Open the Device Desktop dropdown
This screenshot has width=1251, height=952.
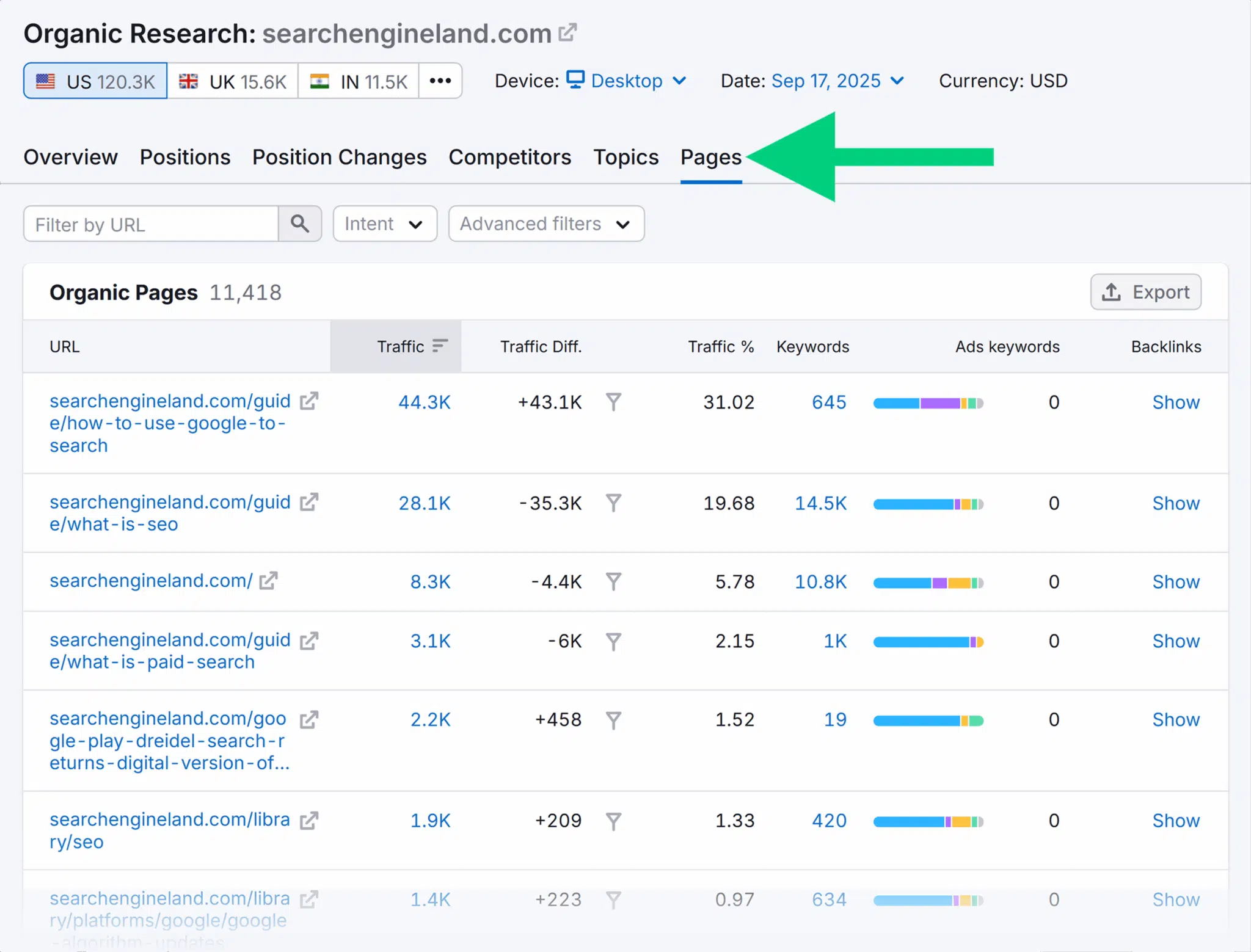coord(627,81)
